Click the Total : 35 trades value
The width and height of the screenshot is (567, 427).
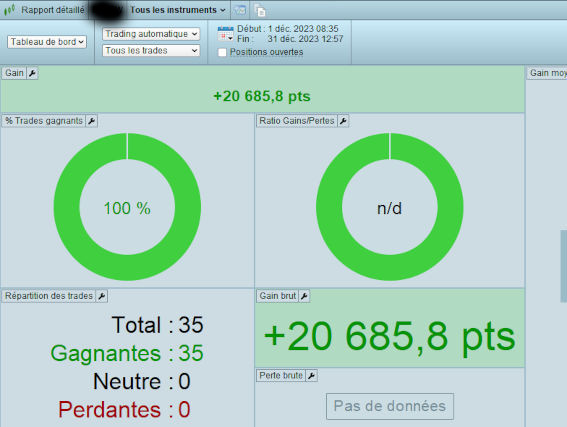(x=158, y=325)
